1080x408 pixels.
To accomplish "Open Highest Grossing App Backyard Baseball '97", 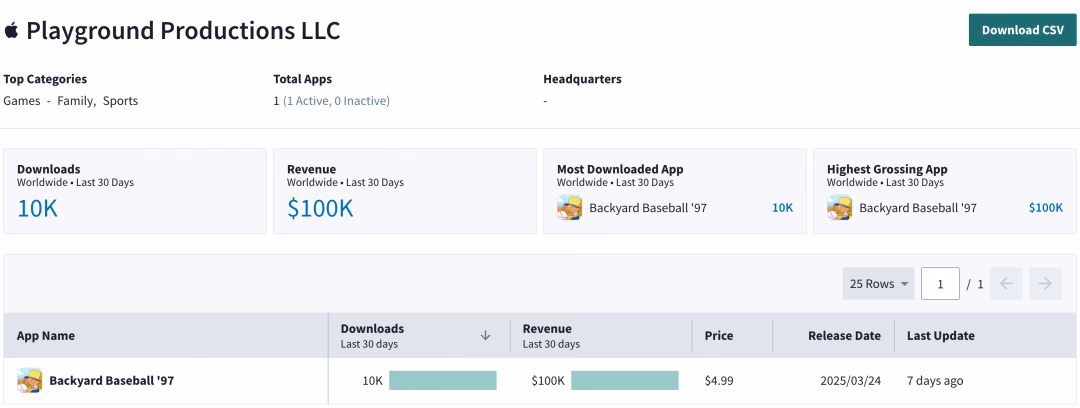I will coord(918,207).
